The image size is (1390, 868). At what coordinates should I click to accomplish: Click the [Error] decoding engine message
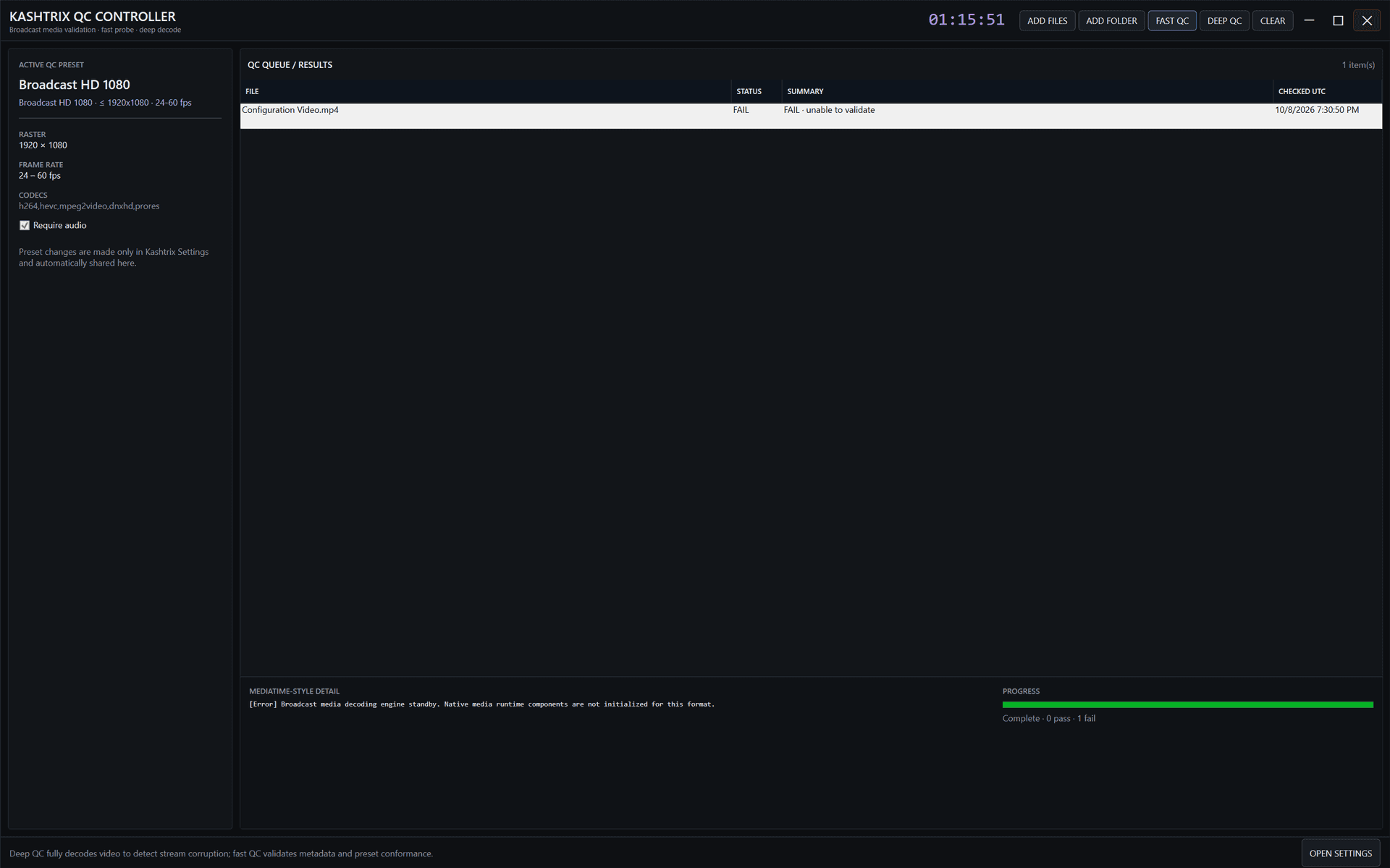point(481,704)
